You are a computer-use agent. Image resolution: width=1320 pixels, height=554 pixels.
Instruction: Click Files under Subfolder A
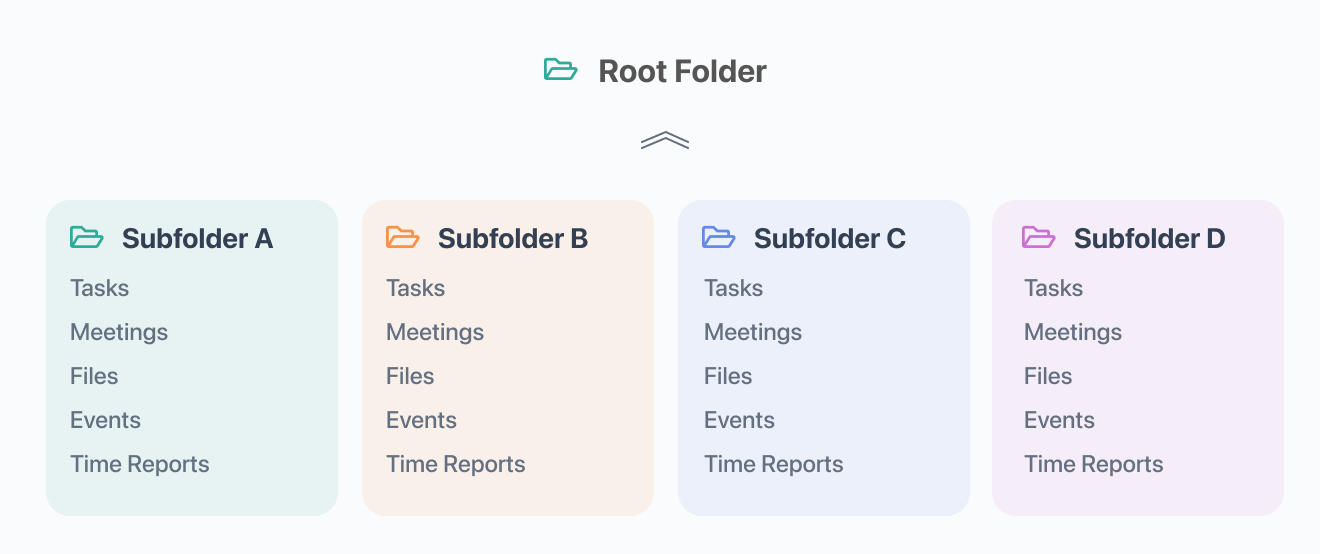94,376
